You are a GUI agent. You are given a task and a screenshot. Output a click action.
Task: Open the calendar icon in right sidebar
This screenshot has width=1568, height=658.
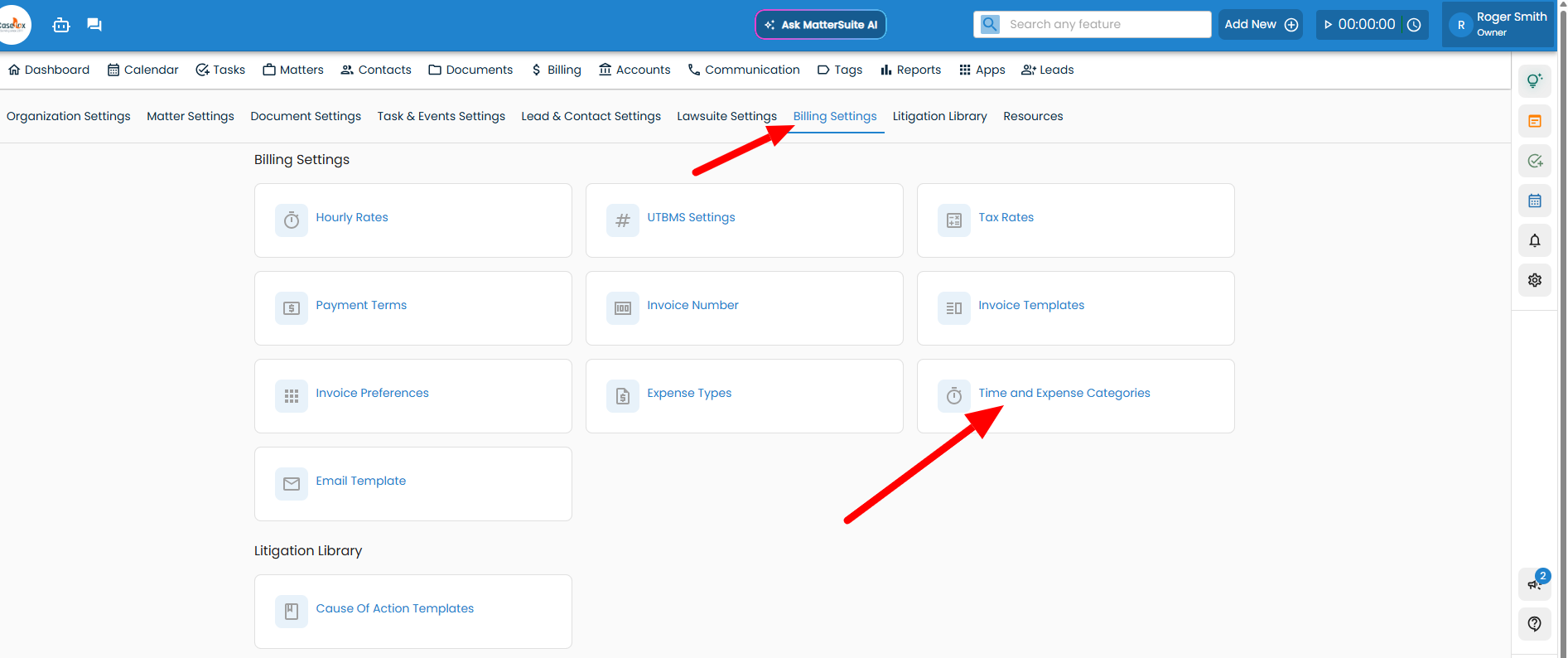pyautogui.click(x=1534, y=201)
